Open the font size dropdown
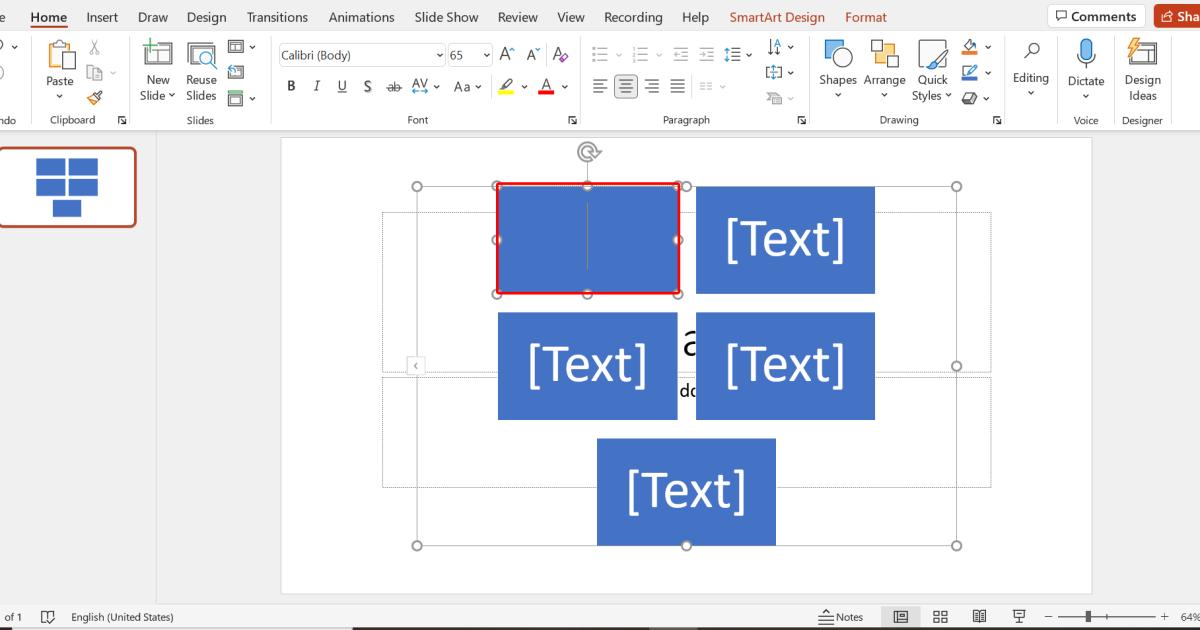 click(486, 54)
